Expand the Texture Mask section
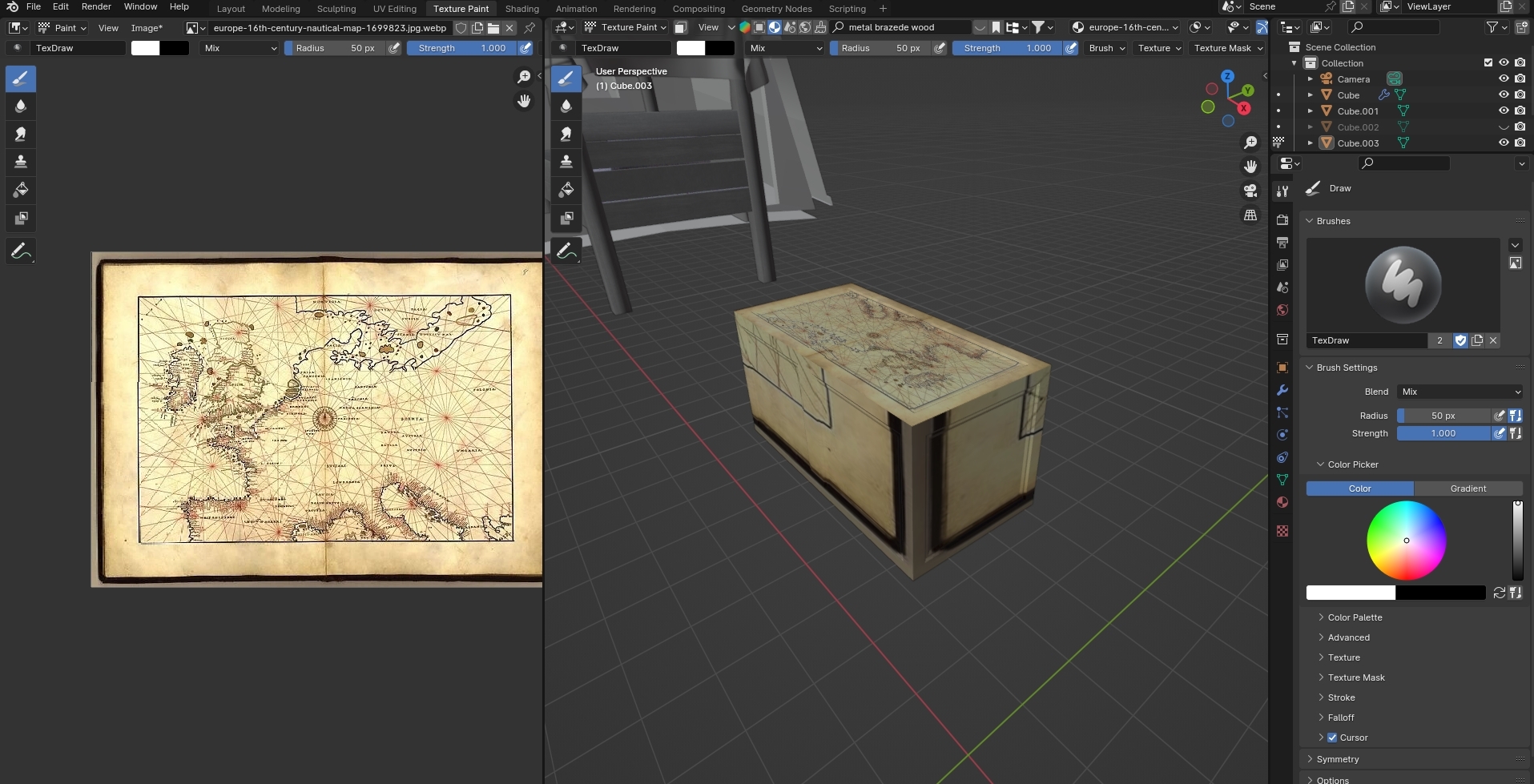 click(x=1356, y=677)
